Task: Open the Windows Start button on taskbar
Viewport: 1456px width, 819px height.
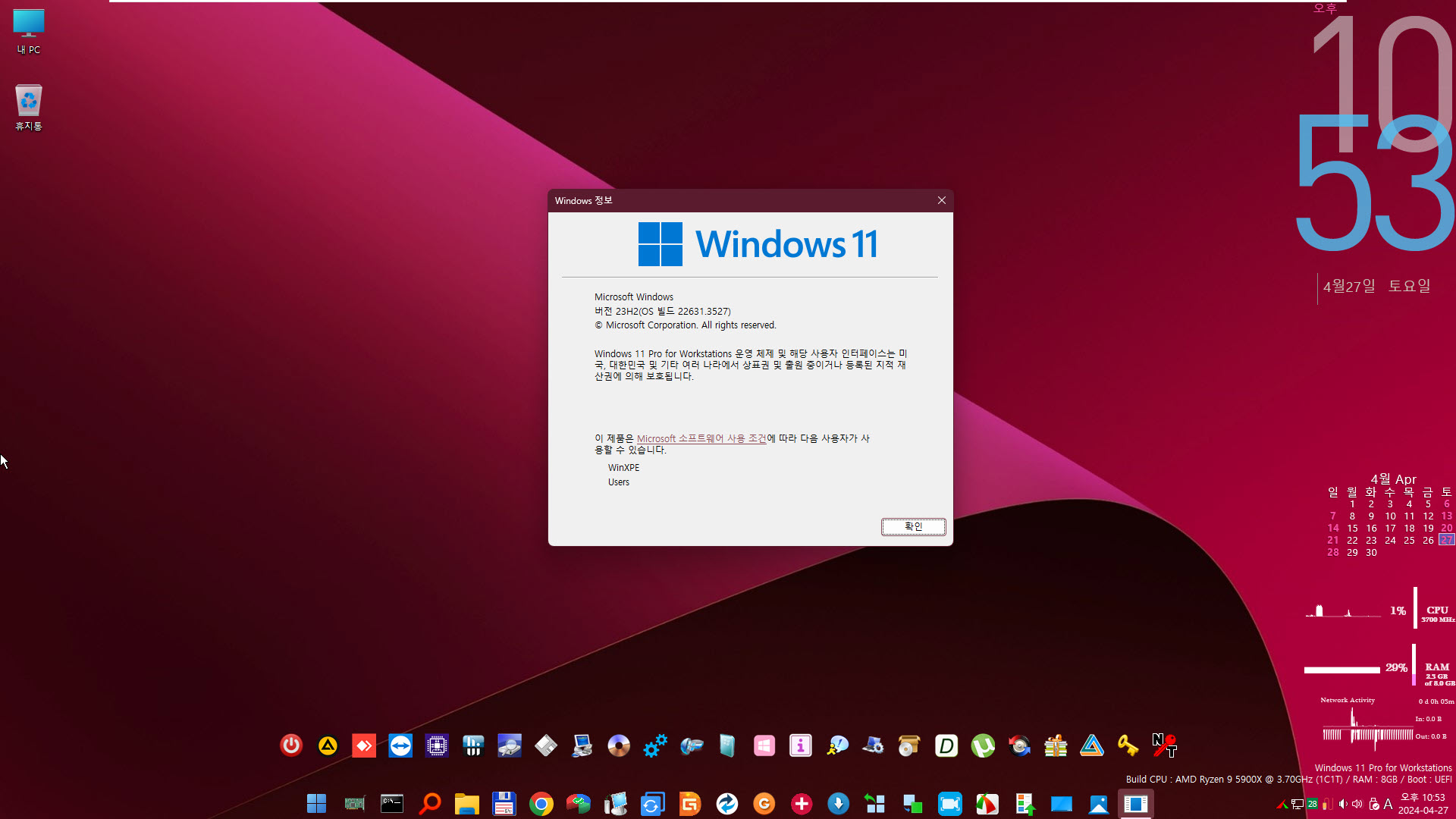Action: [x=316, y=804]
